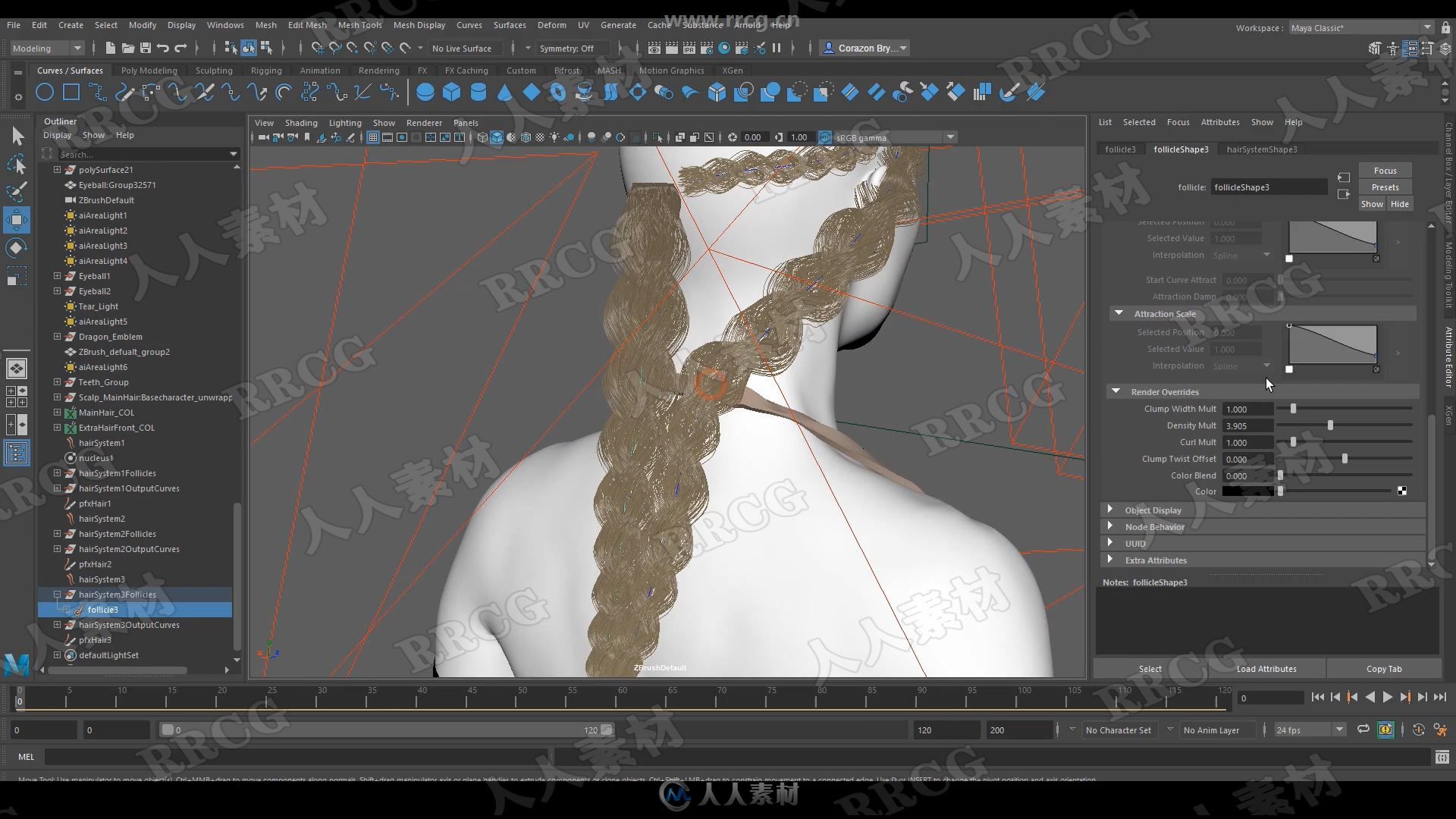Open the Modify menu
1456x819 pixels.
coord(142,24)
